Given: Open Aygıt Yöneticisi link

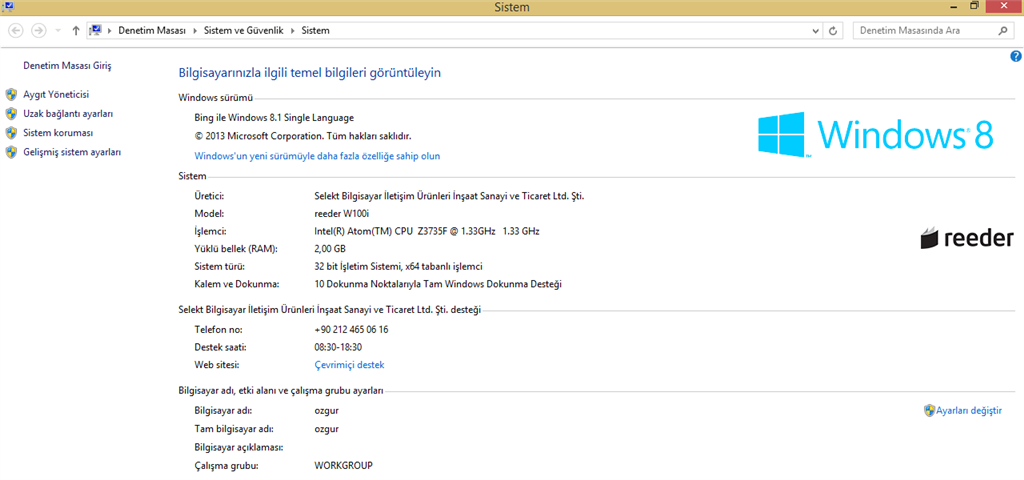Looking at the screenshot, I should (x=56, y=95).
